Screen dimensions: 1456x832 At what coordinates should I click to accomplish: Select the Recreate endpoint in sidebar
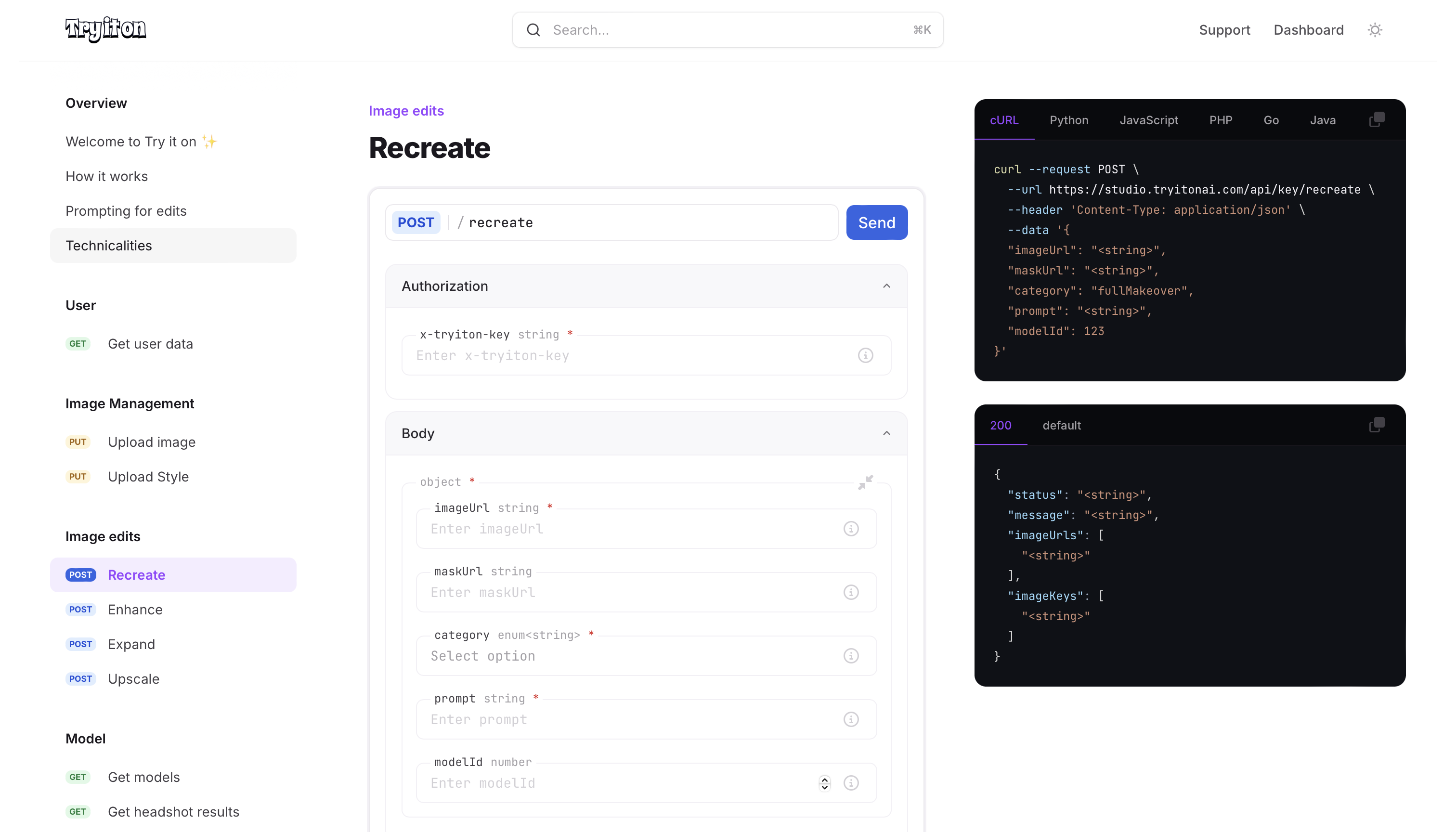click(x=173, y=575)
